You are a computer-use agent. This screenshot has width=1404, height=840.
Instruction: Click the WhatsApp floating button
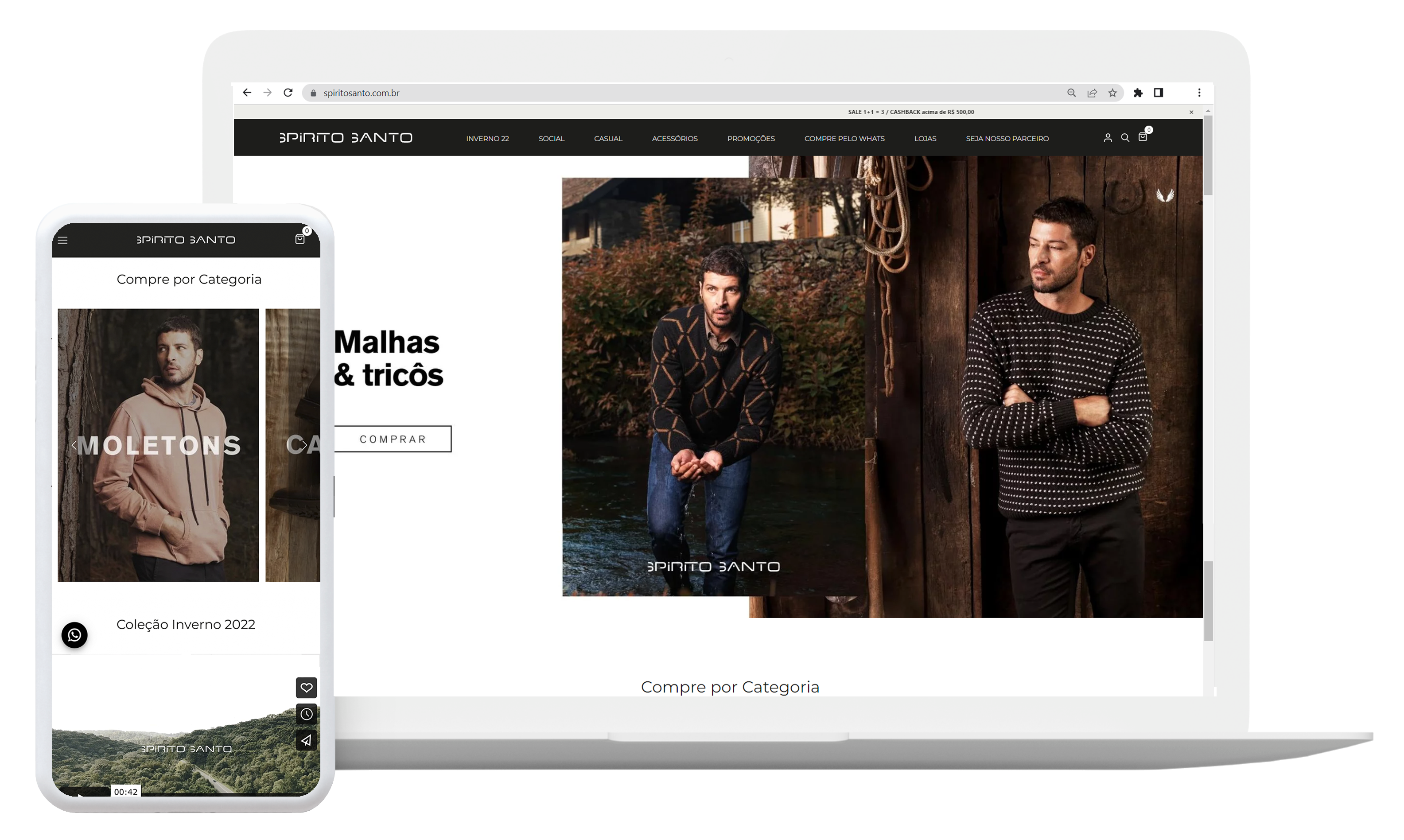coord(75,635)
